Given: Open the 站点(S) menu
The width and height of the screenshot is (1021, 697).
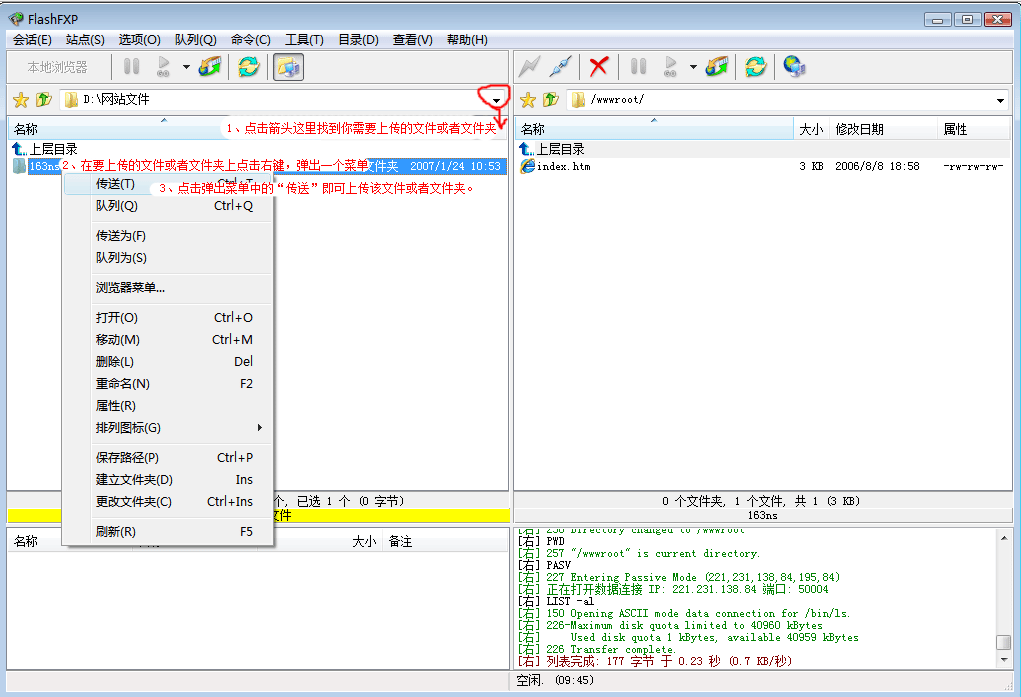Looking at the screenshot, I should (x=85, y=40).
